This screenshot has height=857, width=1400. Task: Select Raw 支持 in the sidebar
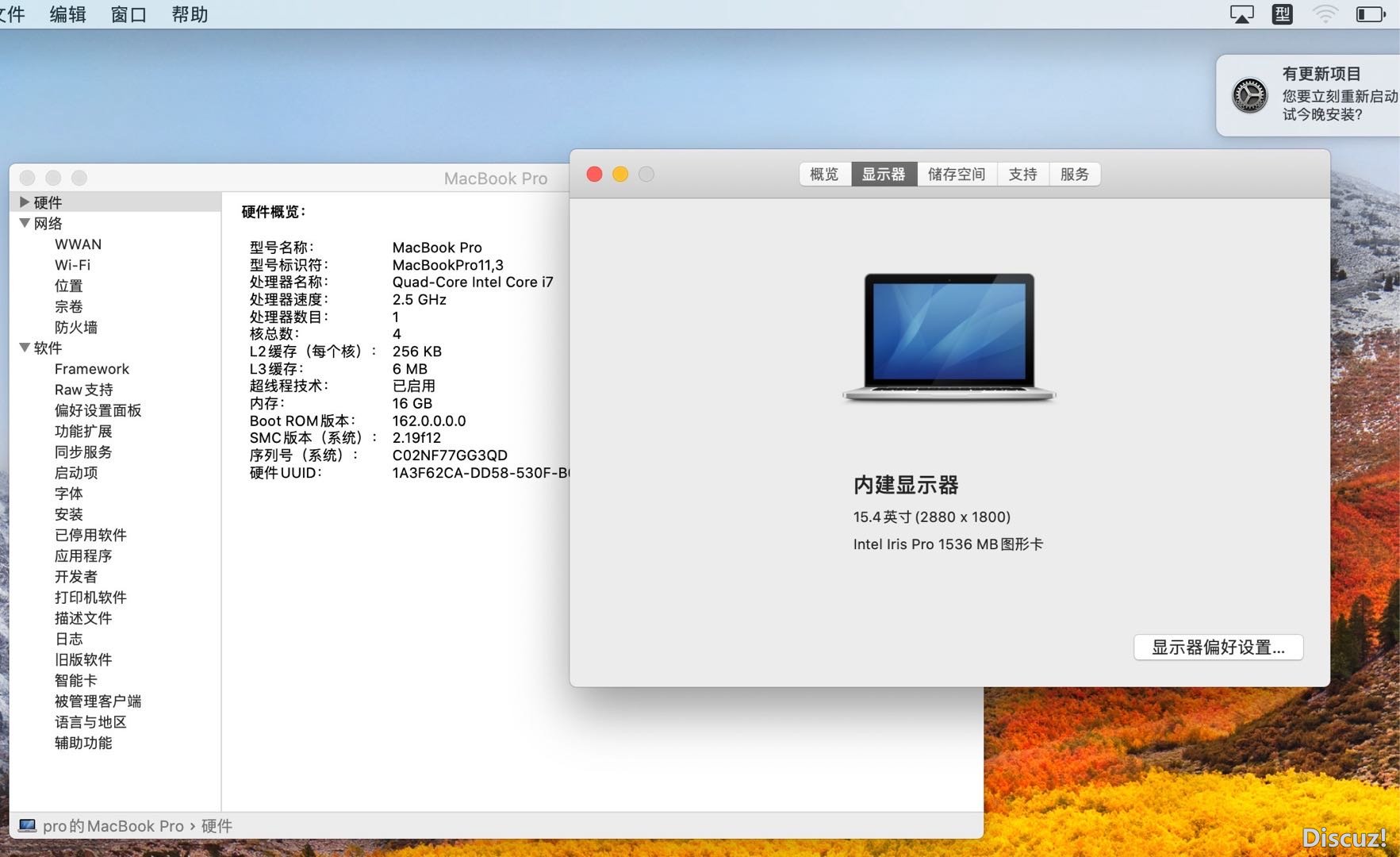[84, 390]
